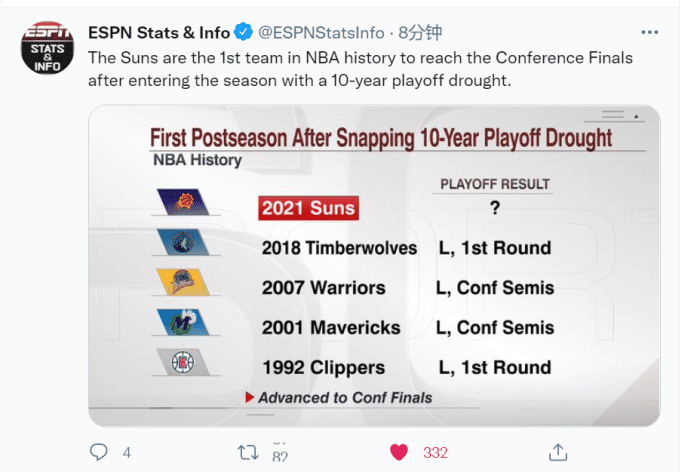Click the blue verified badge
Image resolution: width=700 pixels, height=472 pixels.
click(x=243, y=34)
